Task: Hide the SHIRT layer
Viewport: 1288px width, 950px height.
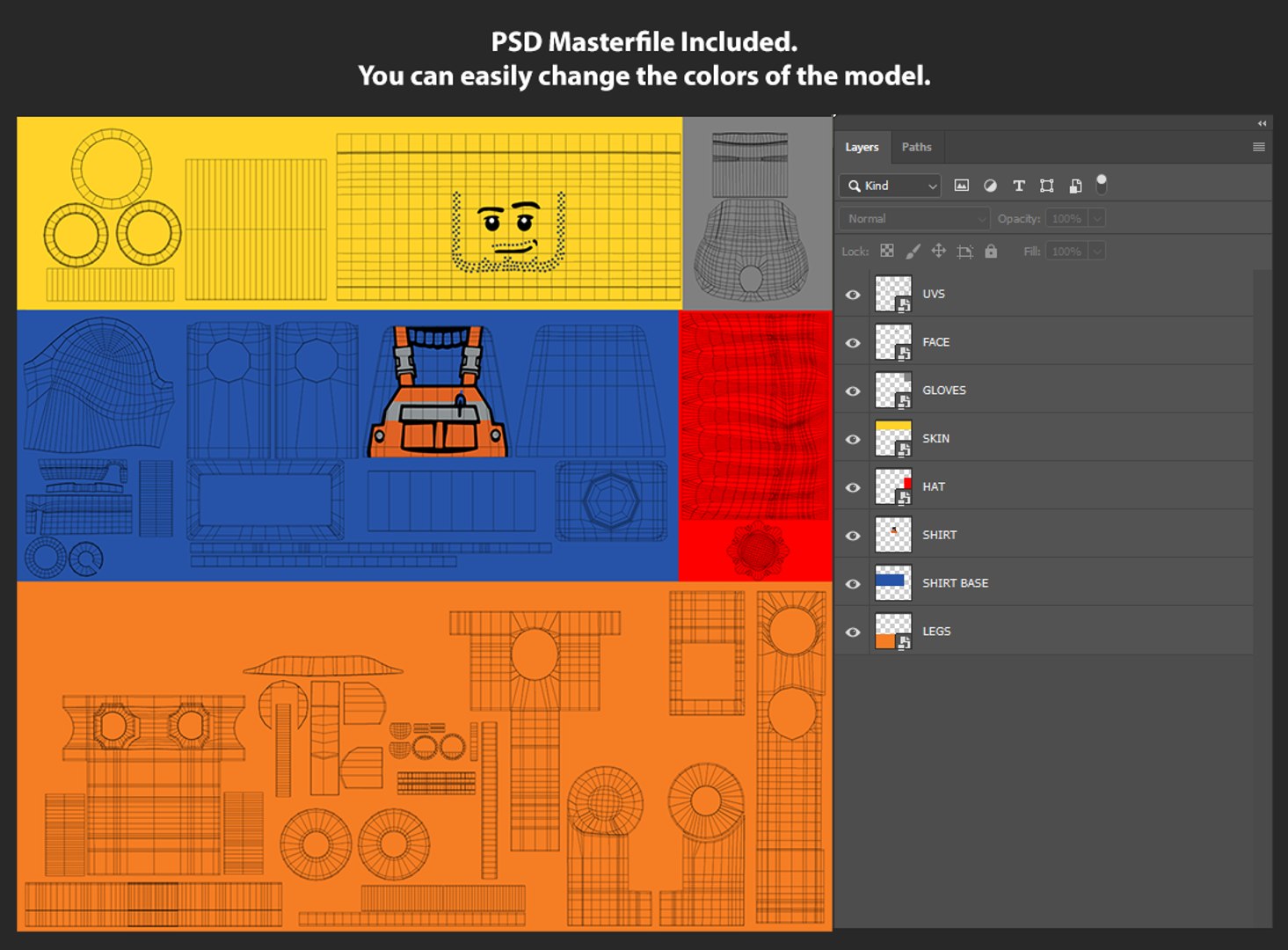Action: (853, 537)
